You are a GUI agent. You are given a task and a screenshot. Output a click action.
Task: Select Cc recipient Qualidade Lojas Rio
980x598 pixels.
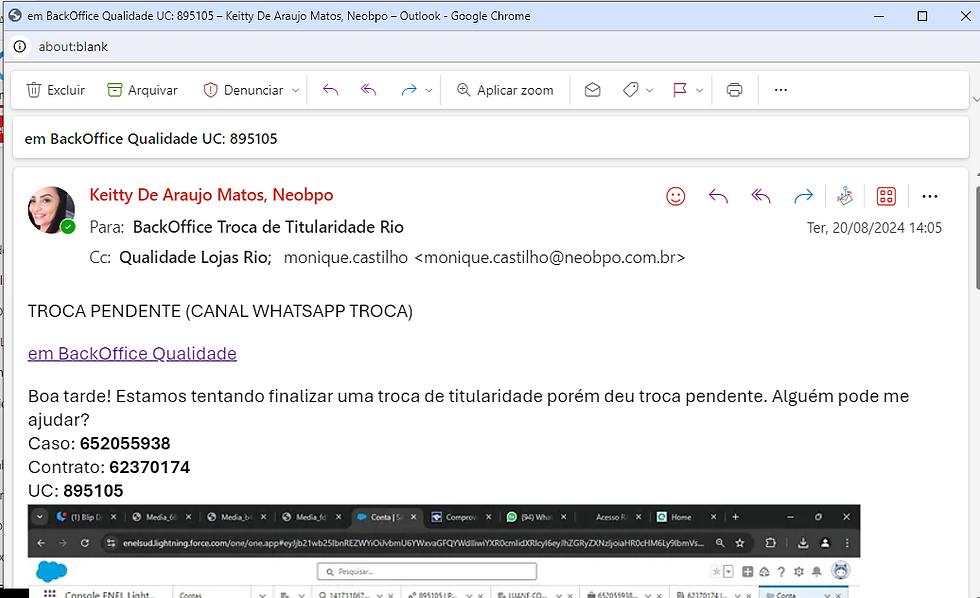[195, 257]
